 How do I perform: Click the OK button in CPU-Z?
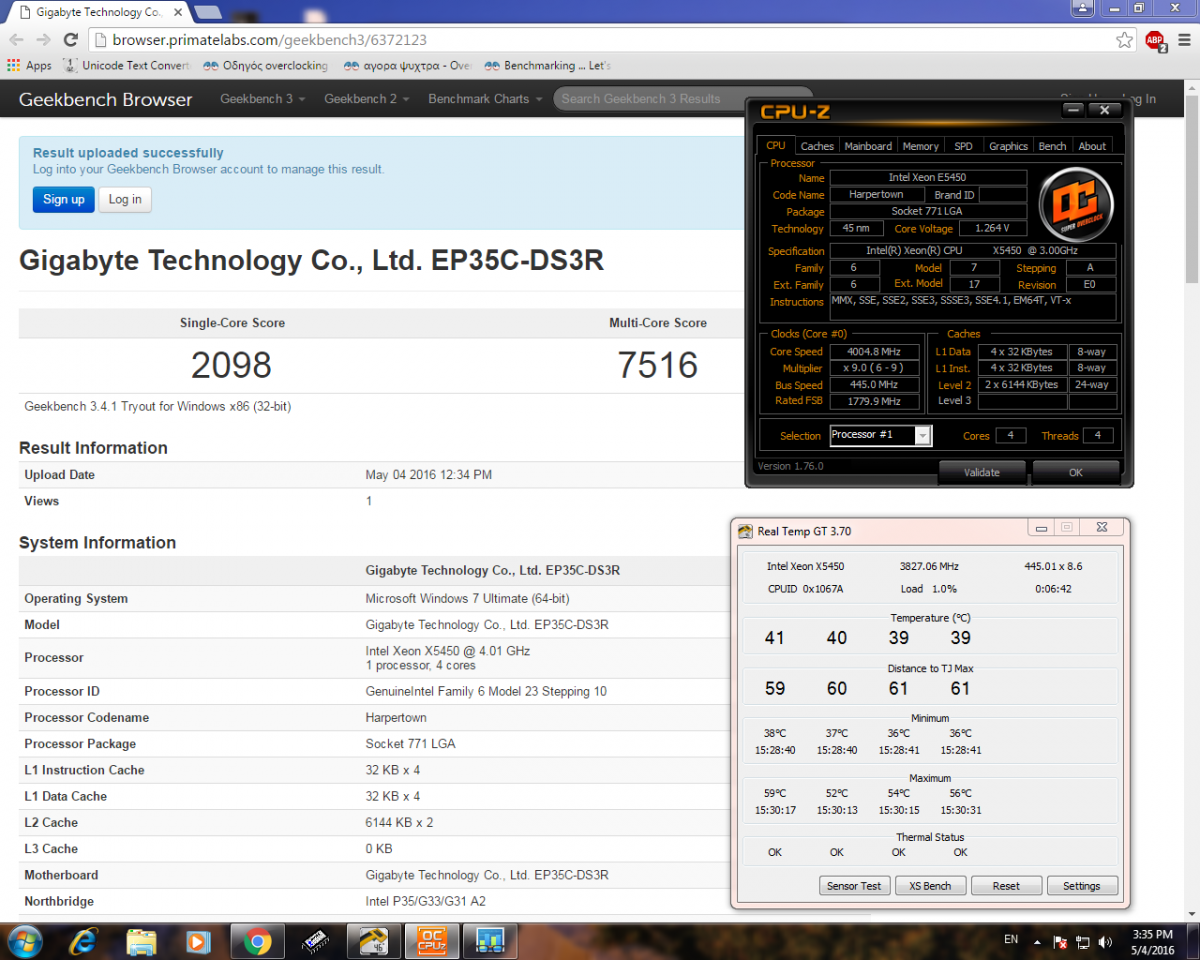(1075, 472)
